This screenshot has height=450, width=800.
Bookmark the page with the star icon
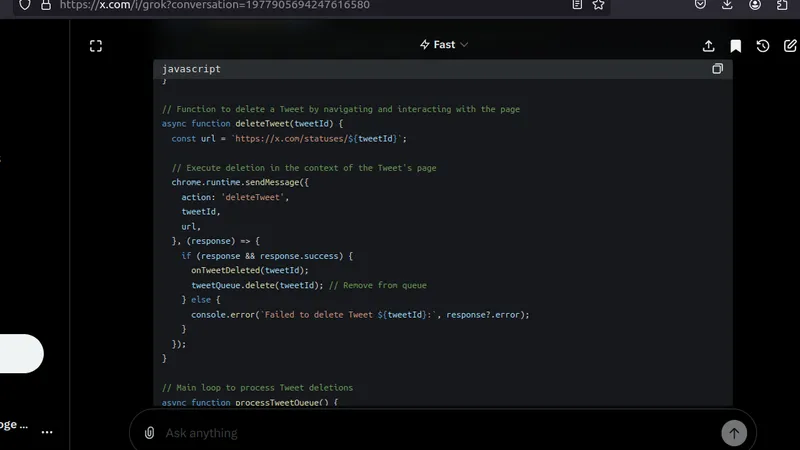(599, 5)
